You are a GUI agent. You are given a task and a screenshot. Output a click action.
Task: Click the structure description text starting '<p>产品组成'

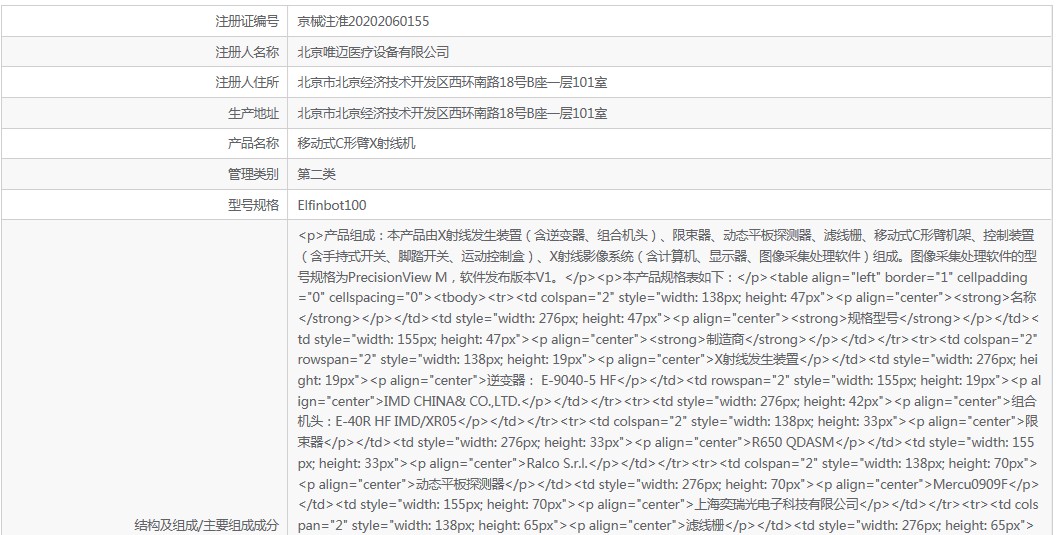668,380
